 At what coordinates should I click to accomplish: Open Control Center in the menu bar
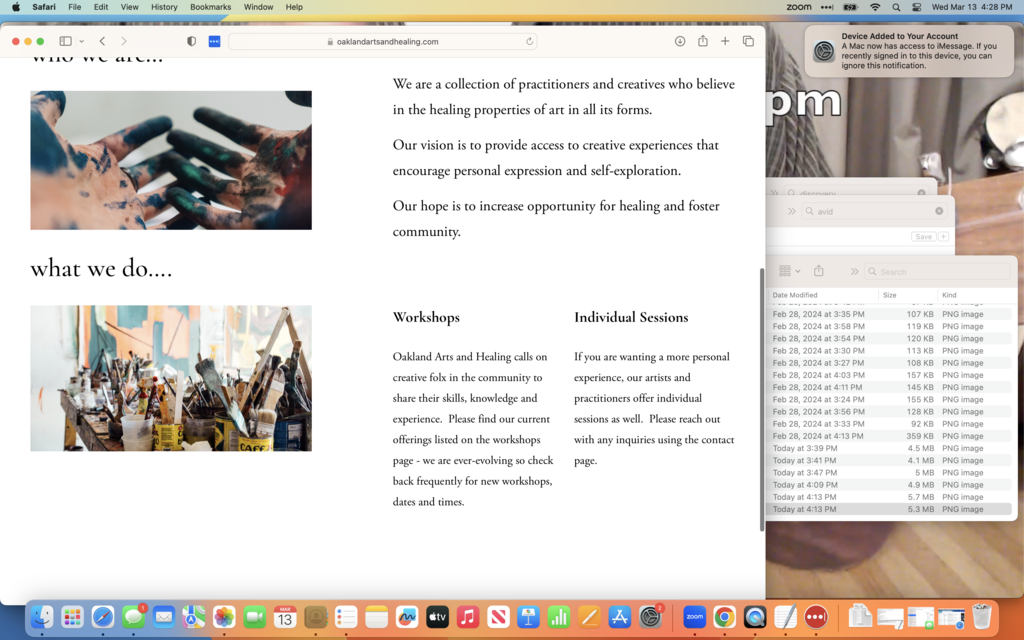(916, 7)
